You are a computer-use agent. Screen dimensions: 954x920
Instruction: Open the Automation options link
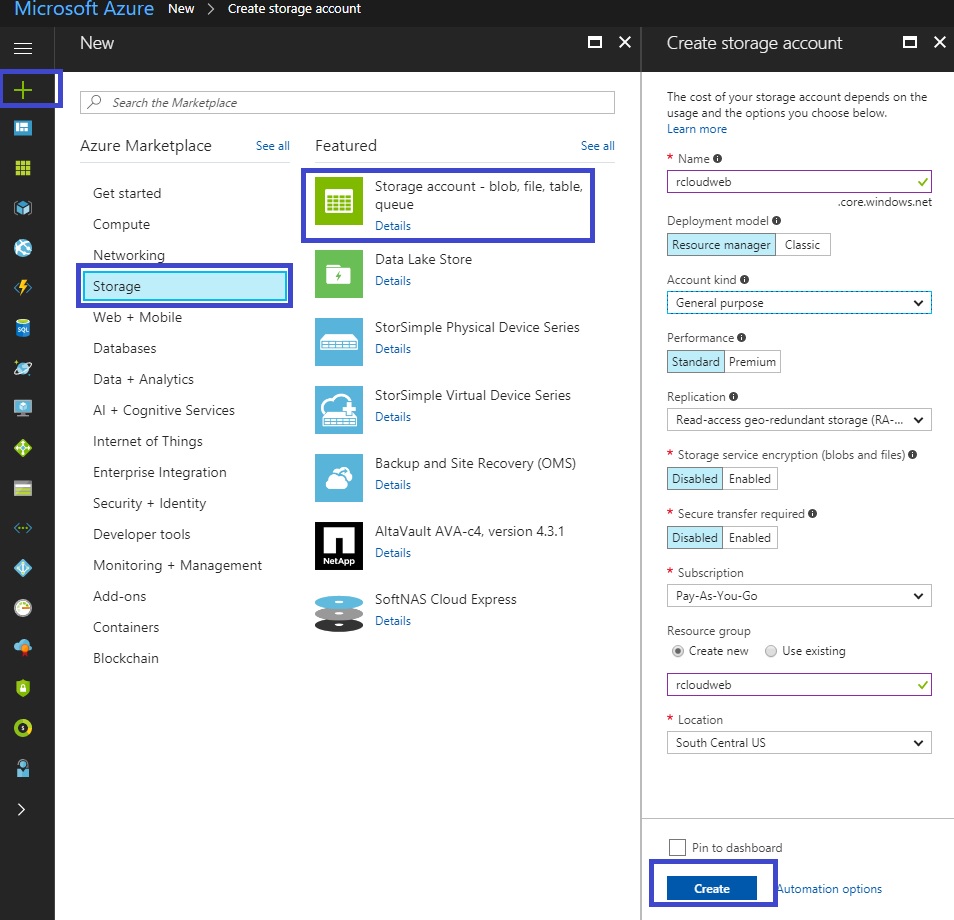pos(829,889)
